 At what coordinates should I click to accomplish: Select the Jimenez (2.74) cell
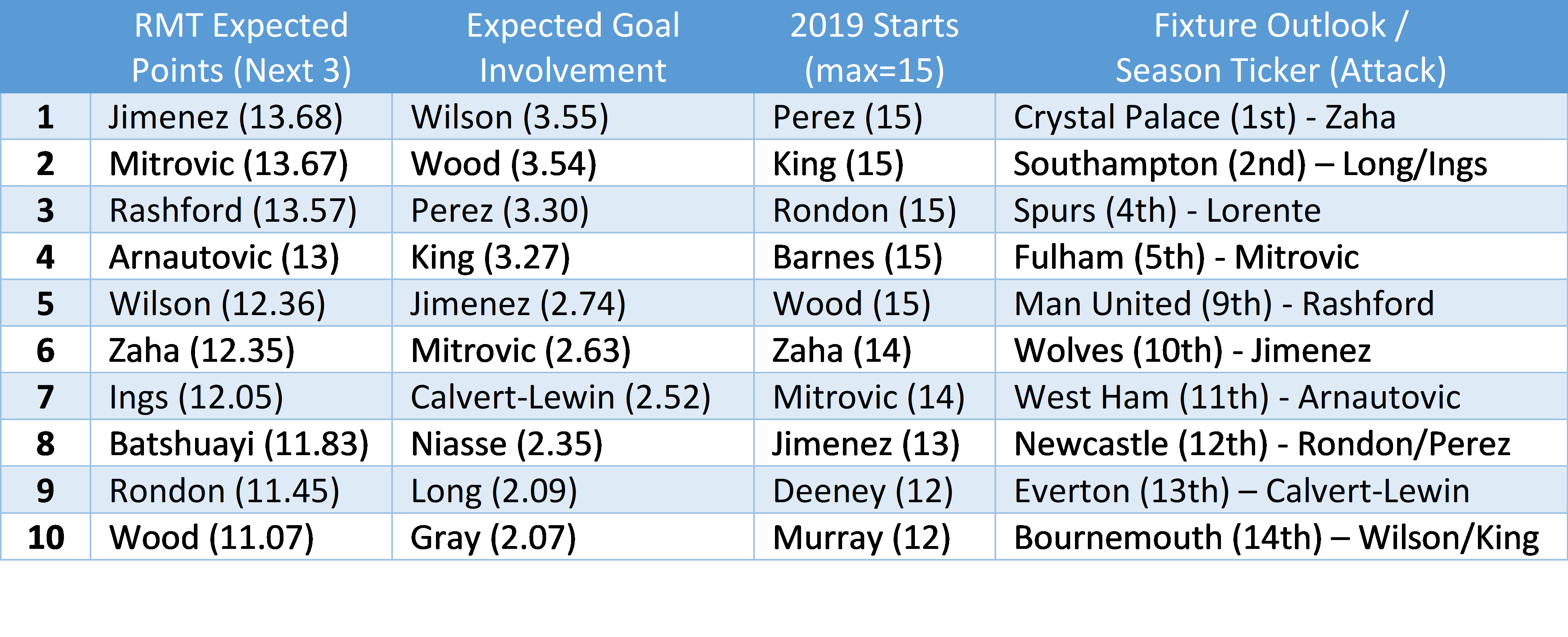tap(518, 304)
